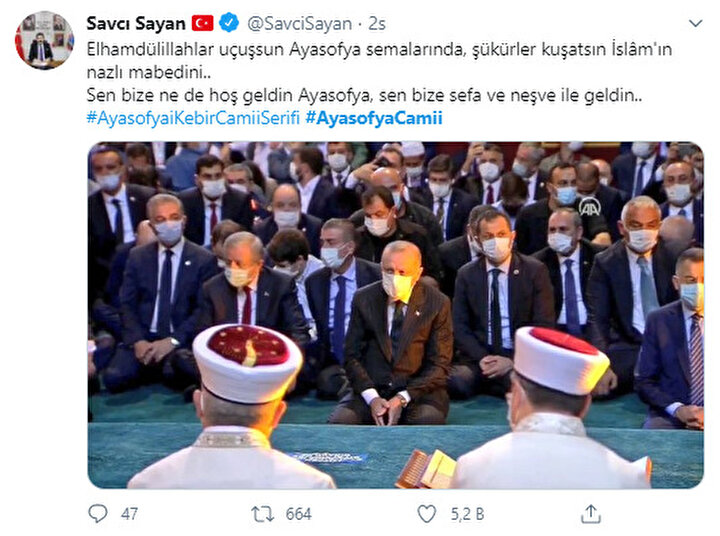Image resolution: width=720 pixels, height=536 pixels.
Task: View the 47 replies count
Action: pos(129,514)
